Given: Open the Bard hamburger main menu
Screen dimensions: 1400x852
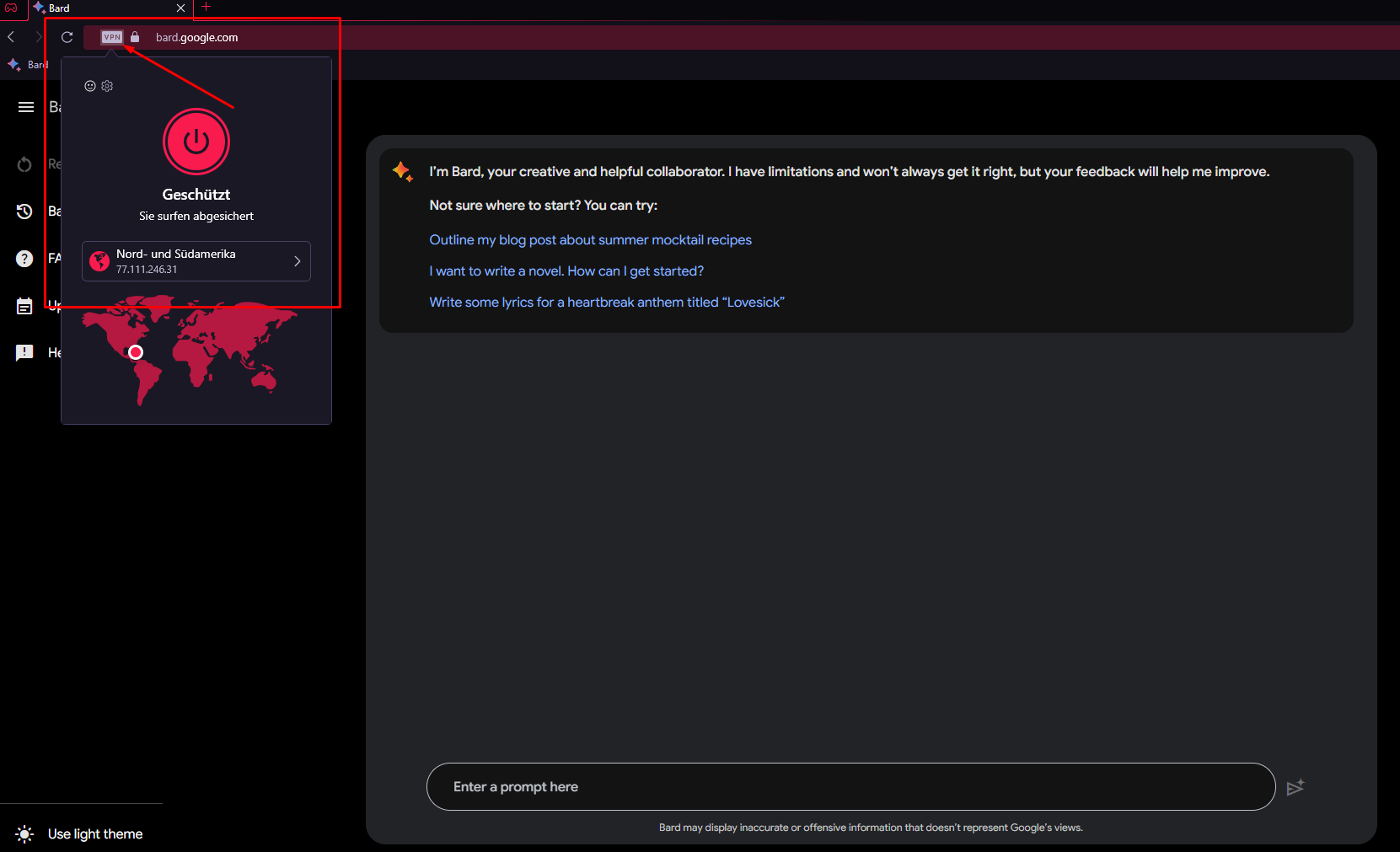Looking at the screenshot, I should (x=26, y=107).
